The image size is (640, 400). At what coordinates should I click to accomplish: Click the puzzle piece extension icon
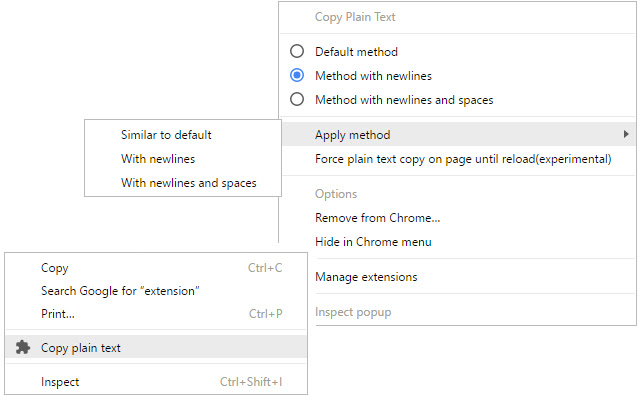[23, 348]
